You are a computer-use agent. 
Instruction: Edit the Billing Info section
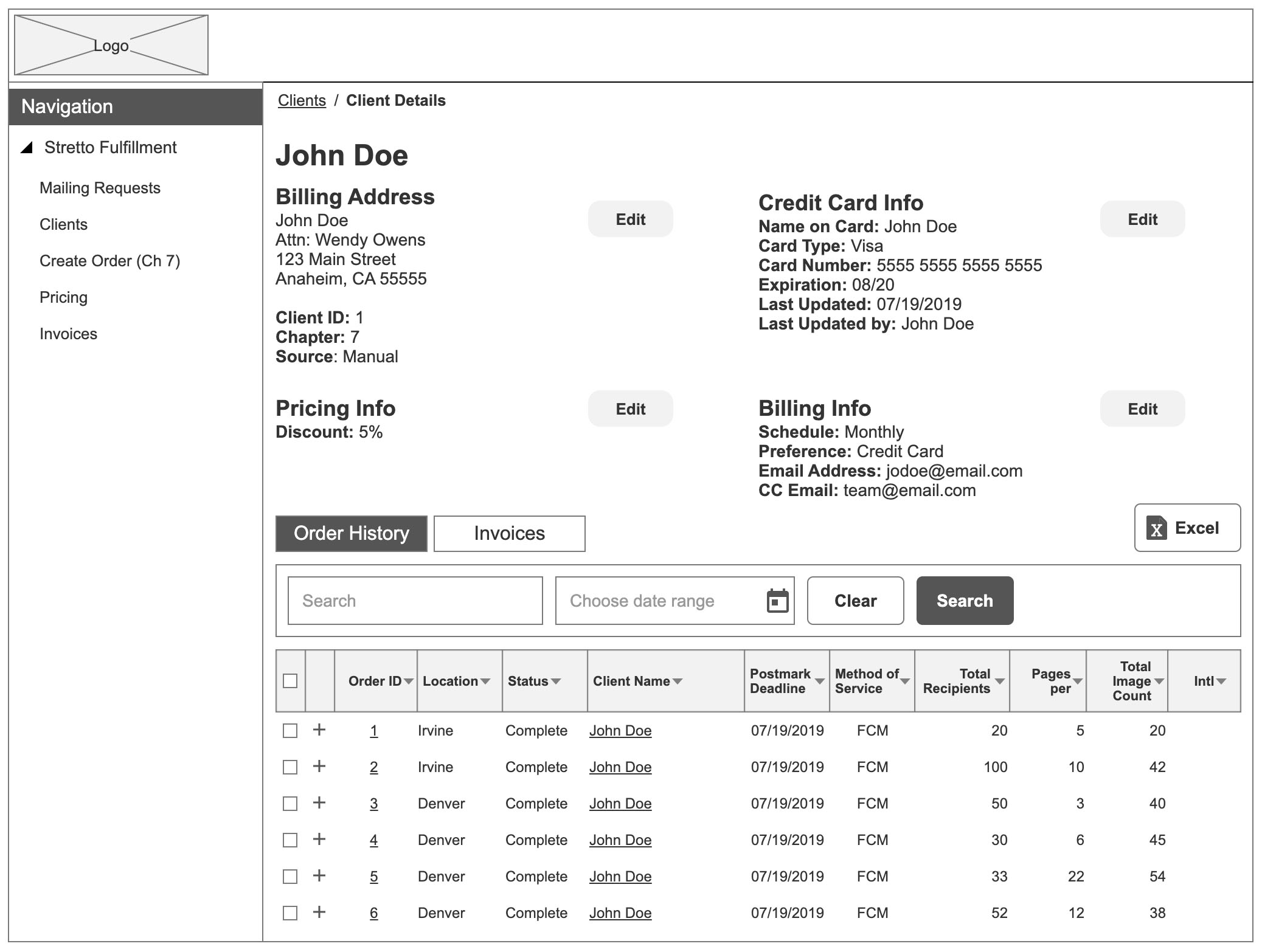point(1143,409)
